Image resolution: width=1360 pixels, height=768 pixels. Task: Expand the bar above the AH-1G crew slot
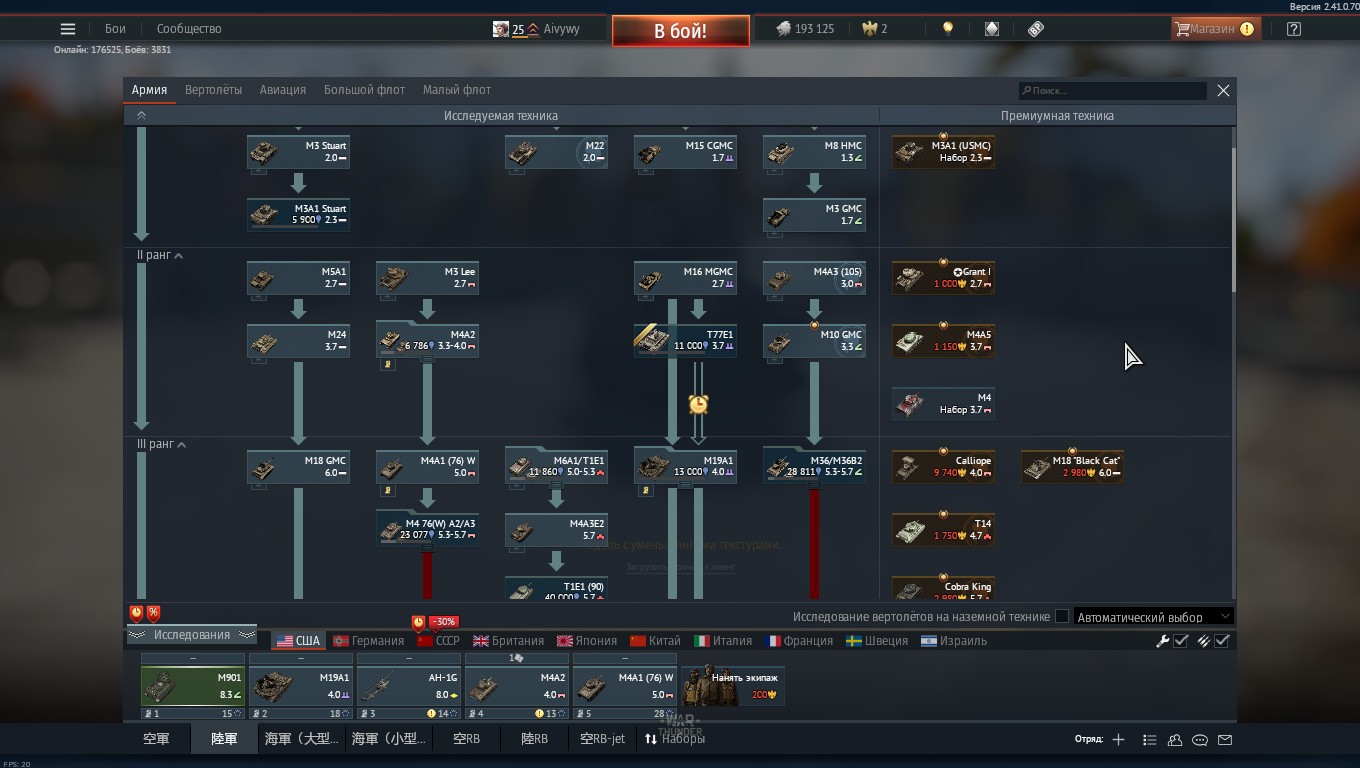(x=409, y=659)
